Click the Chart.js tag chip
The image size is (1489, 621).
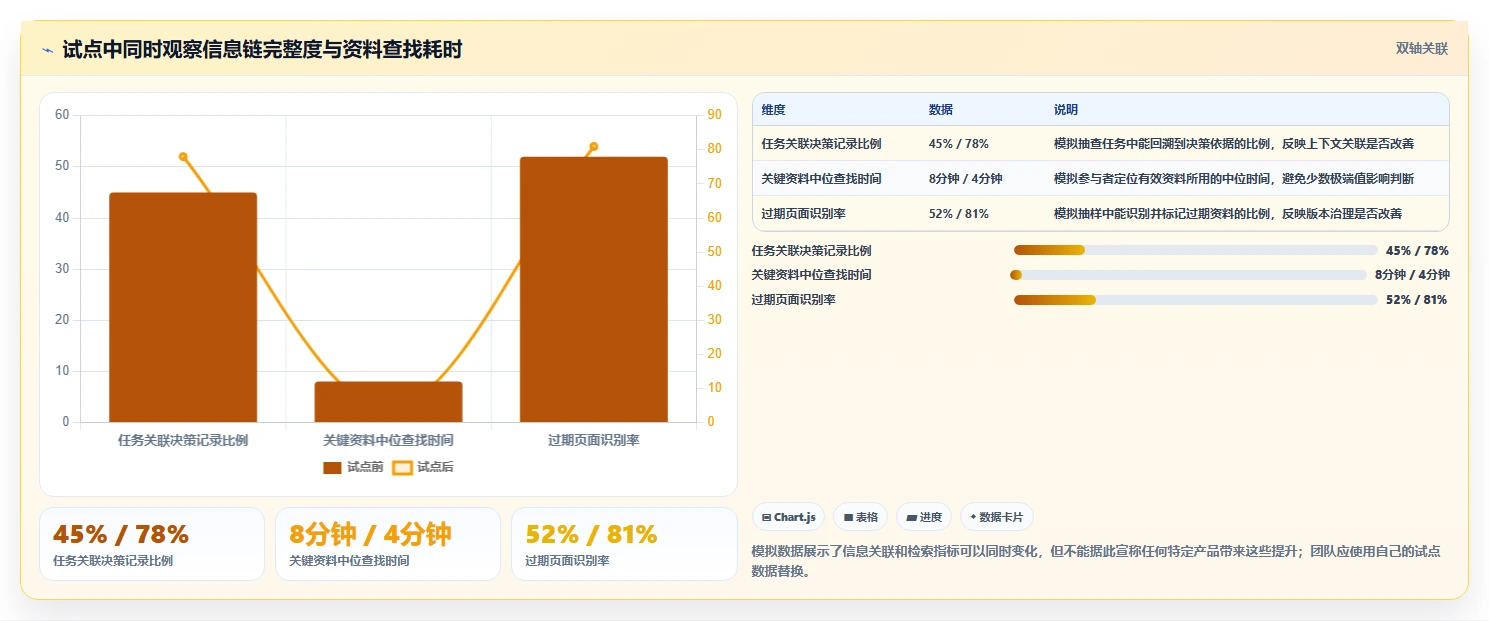tap(788, 517)
